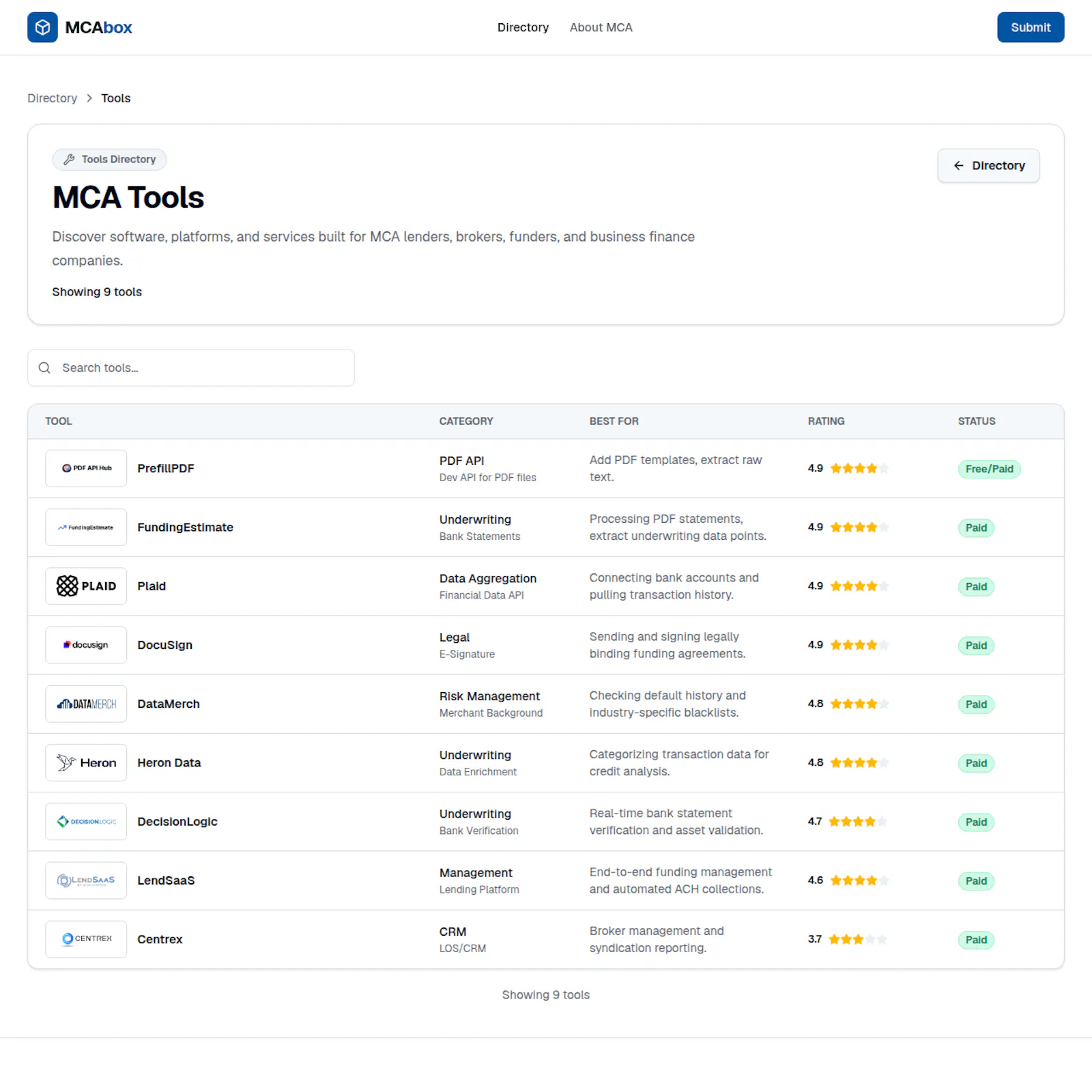This screenshot has height=1092, width=1092.
Task: Click the DecisionLogic 4.7 rating stars
Action: click(858, 821)
